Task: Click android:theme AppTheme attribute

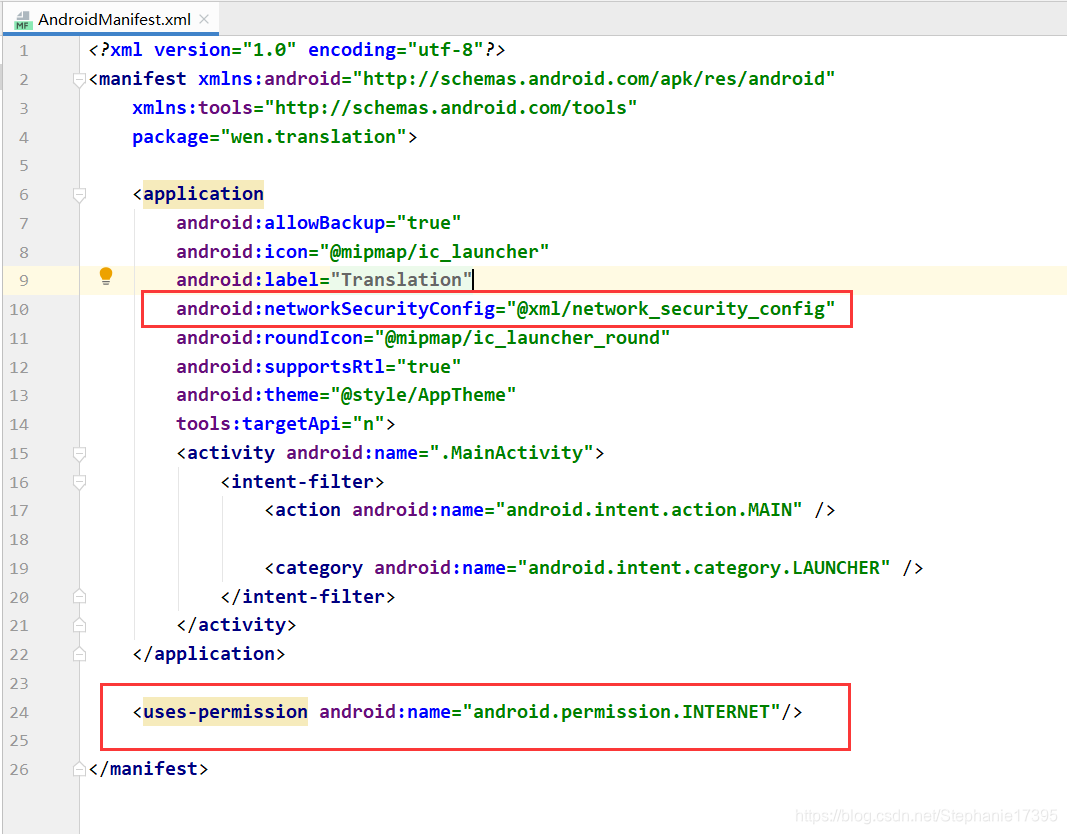Action: point(346,395)
